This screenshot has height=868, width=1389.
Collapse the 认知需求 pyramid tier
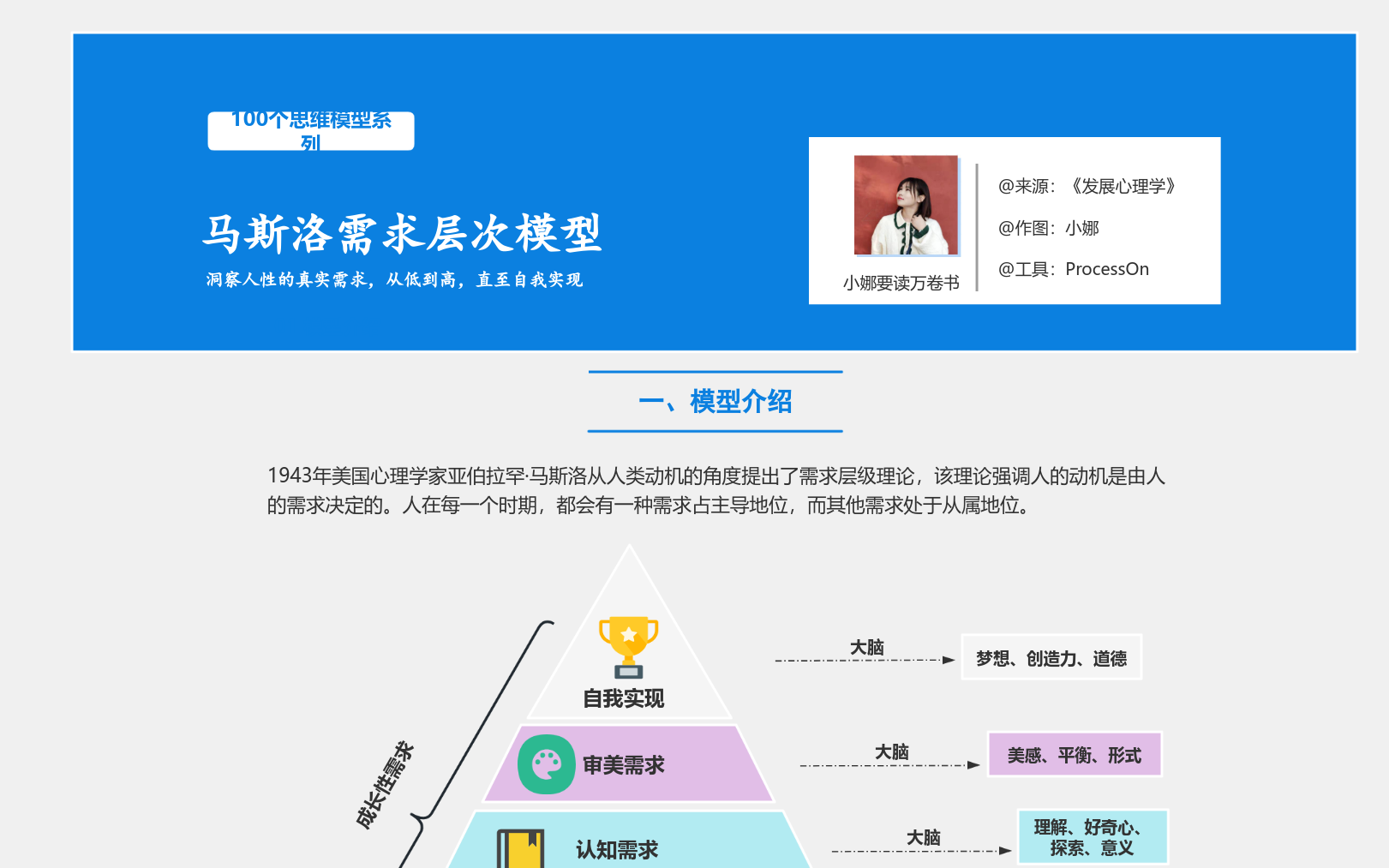(619, 848)
